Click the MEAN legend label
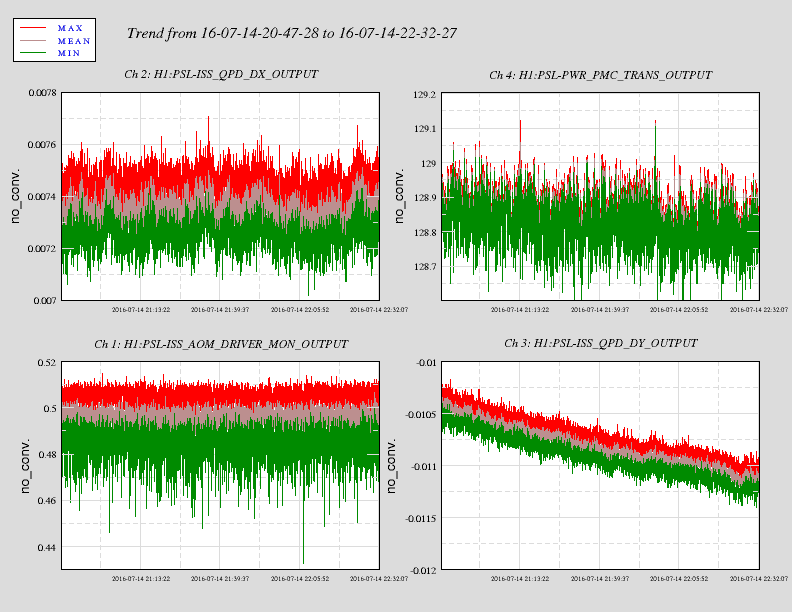This screenshot has height=612, width=792. click(x=74, y=41)
